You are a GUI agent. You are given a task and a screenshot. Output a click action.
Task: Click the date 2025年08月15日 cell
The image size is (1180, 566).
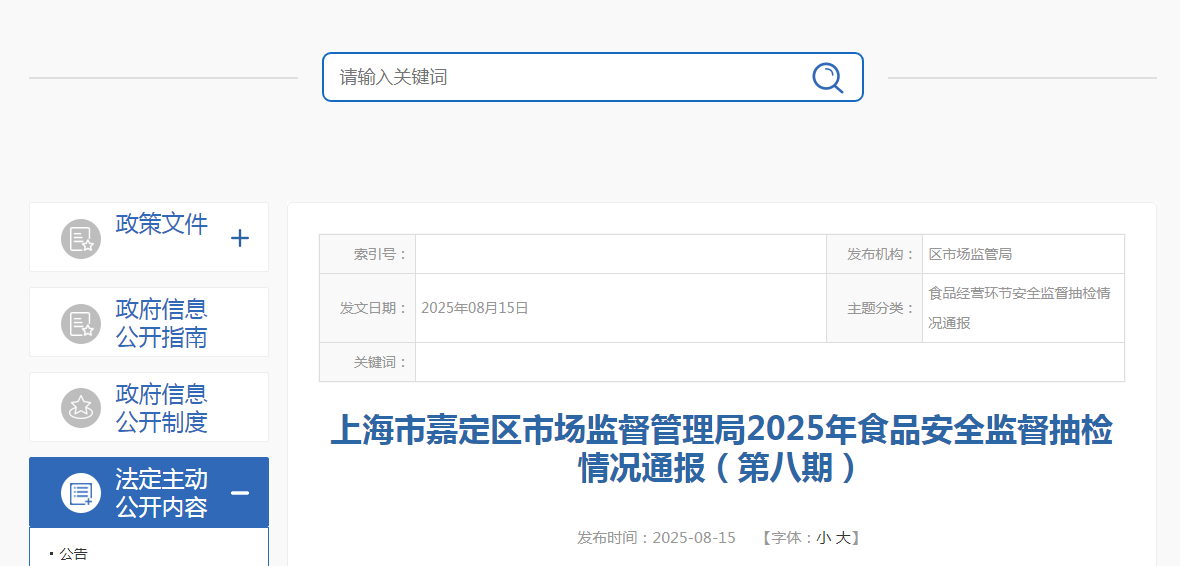pyautogui.click(x=621, y=308)
